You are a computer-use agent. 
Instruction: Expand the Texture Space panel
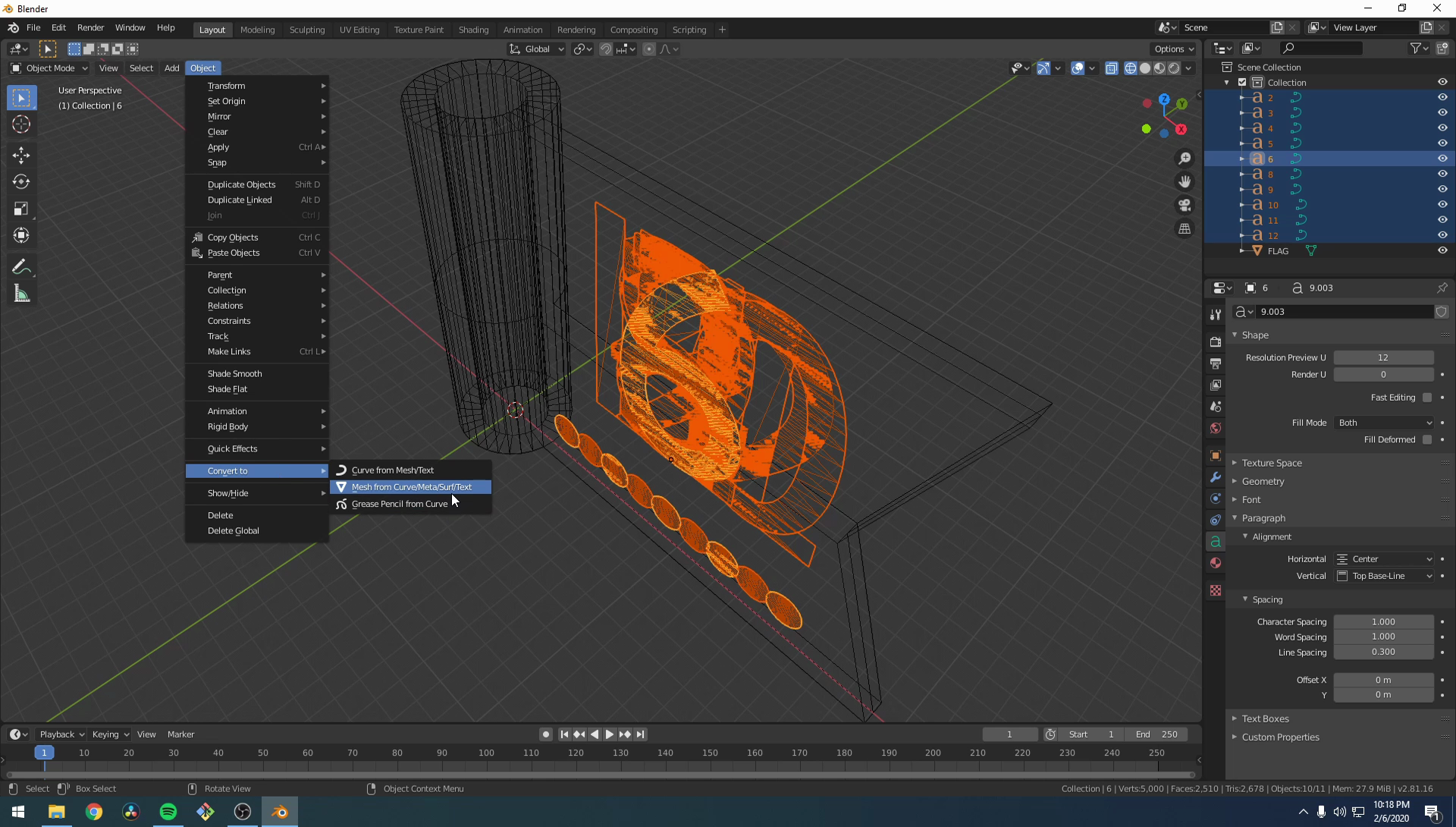point(1271,464)
